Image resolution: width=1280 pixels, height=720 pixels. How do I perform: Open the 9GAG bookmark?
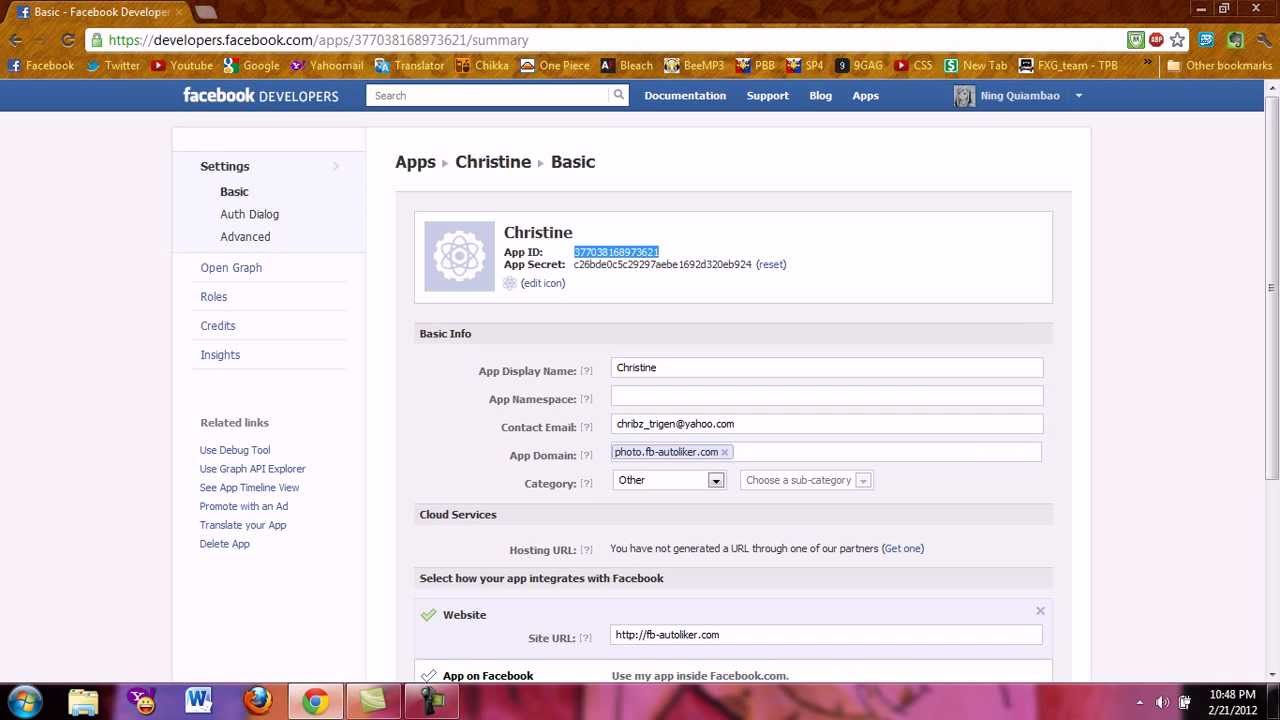coord(860,65)
